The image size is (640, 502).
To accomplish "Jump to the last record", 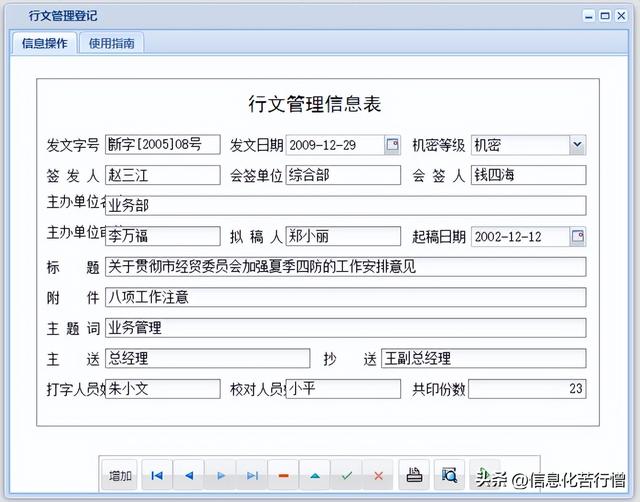I will tap(252, 475).
